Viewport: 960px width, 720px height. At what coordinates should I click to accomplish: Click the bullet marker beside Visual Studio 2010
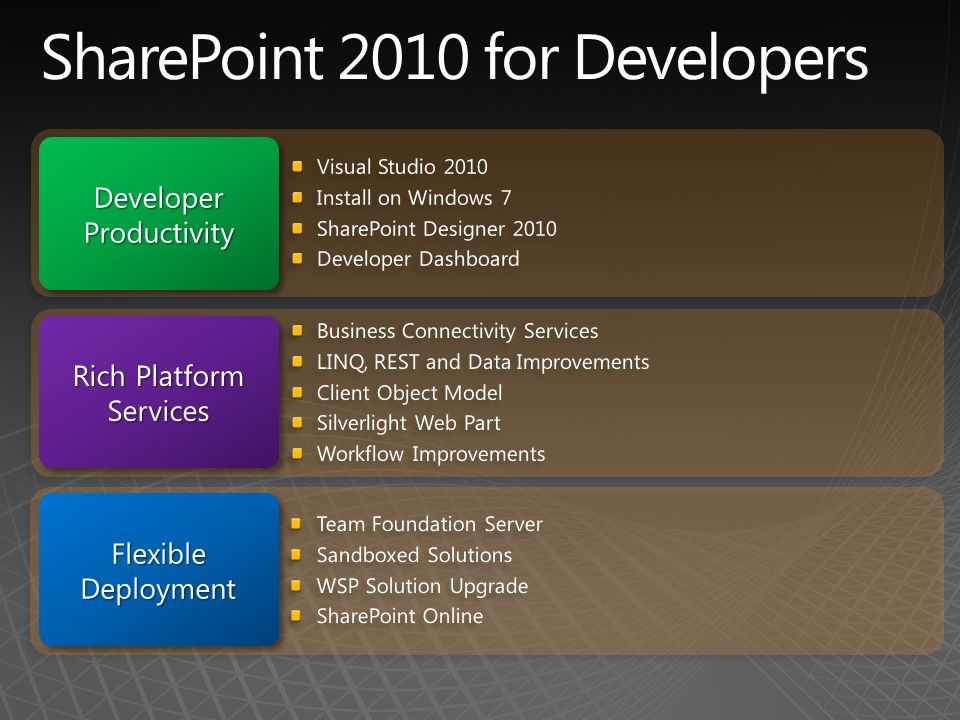(x=298, y=166)
